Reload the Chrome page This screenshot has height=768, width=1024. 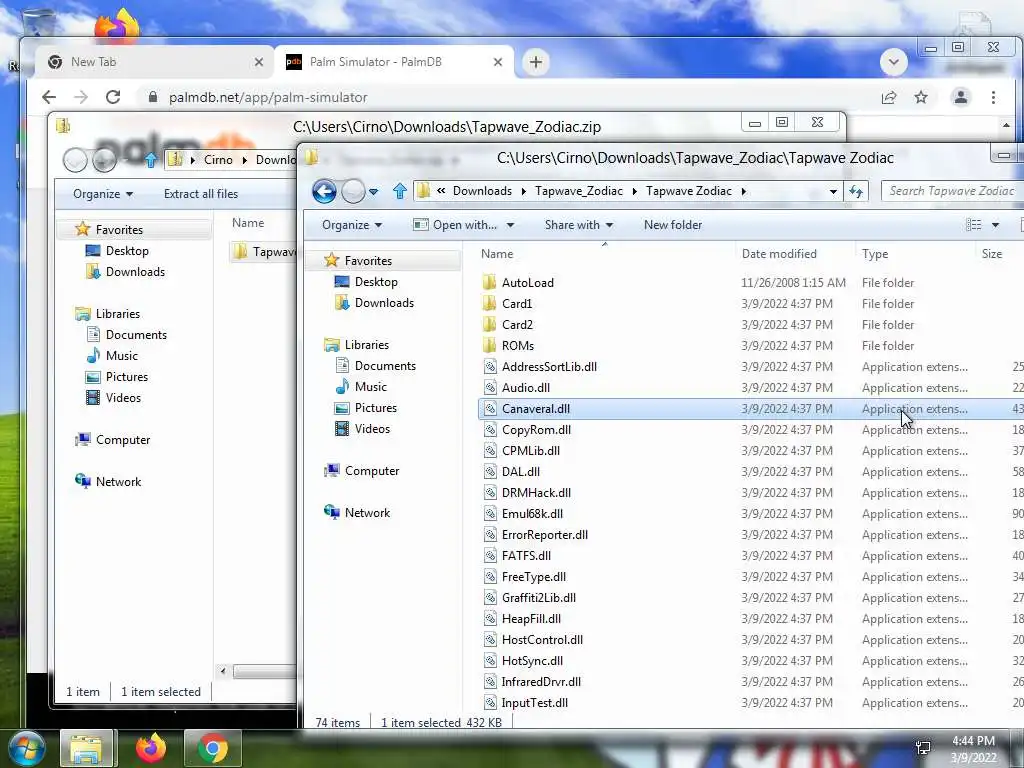click(x=113, y=97)
